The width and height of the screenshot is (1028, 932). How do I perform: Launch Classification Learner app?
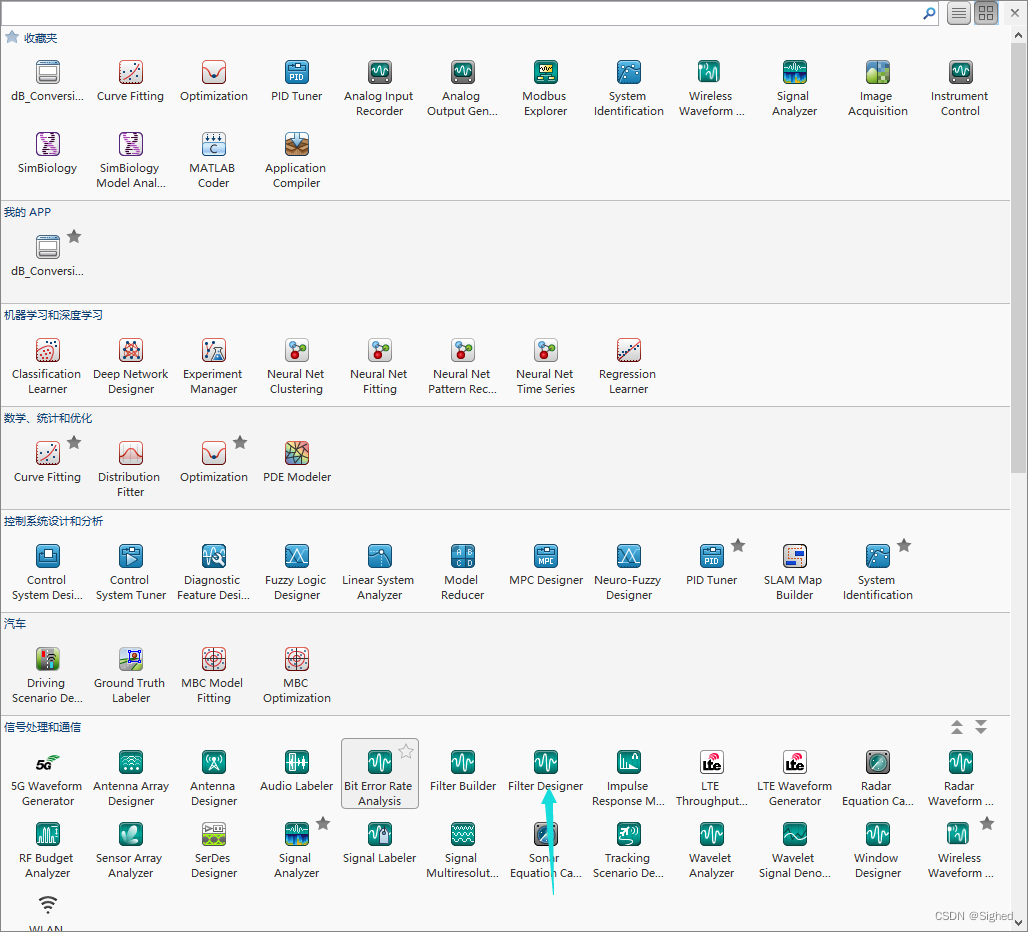coord(47,366)
